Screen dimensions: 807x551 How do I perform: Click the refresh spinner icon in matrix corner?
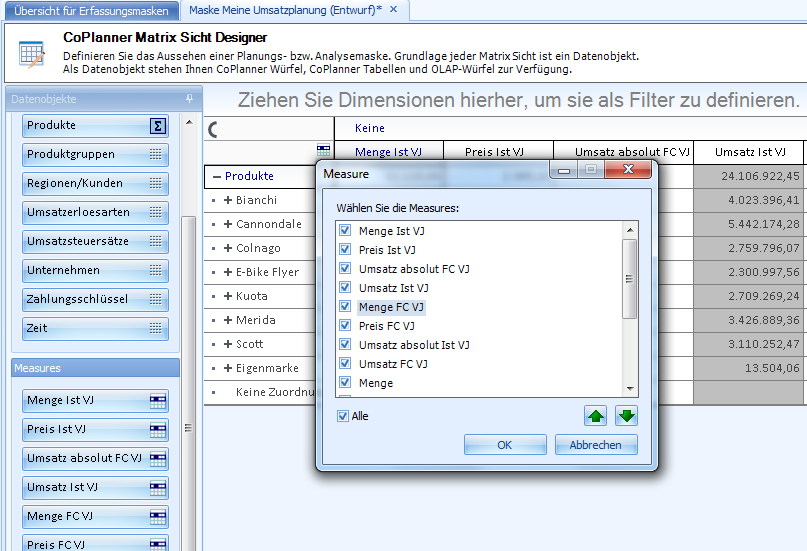click(214, 130)
